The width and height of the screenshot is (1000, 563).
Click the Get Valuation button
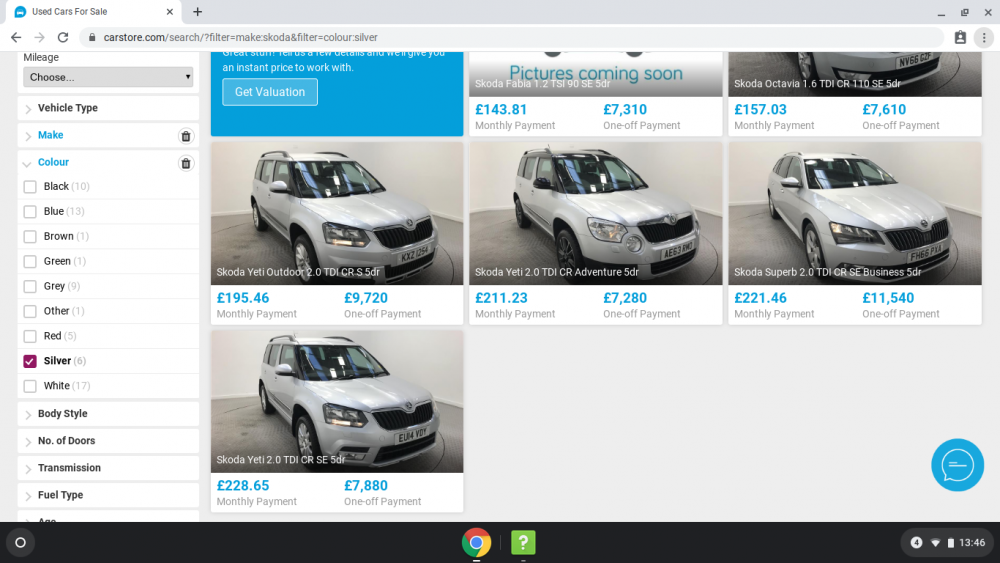coord(270,92)
